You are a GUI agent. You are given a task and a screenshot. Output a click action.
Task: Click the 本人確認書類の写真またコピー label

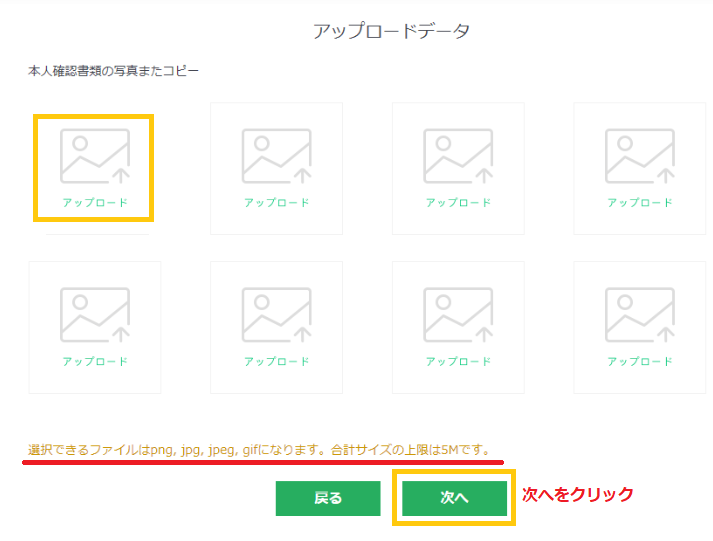tap(113, 71)
